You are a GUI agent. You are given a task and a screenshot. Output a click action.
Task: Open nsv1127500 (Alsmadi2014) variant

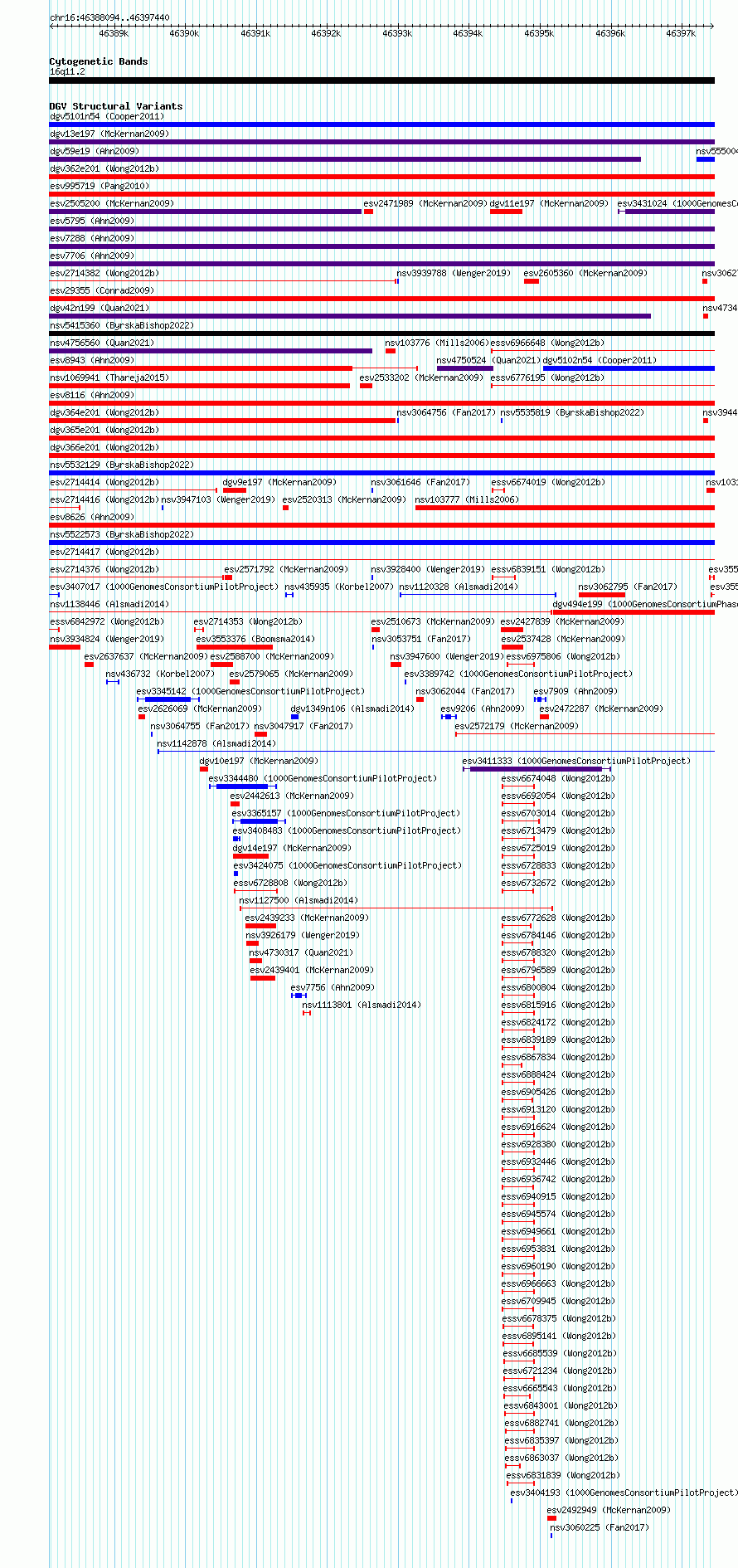299,901
